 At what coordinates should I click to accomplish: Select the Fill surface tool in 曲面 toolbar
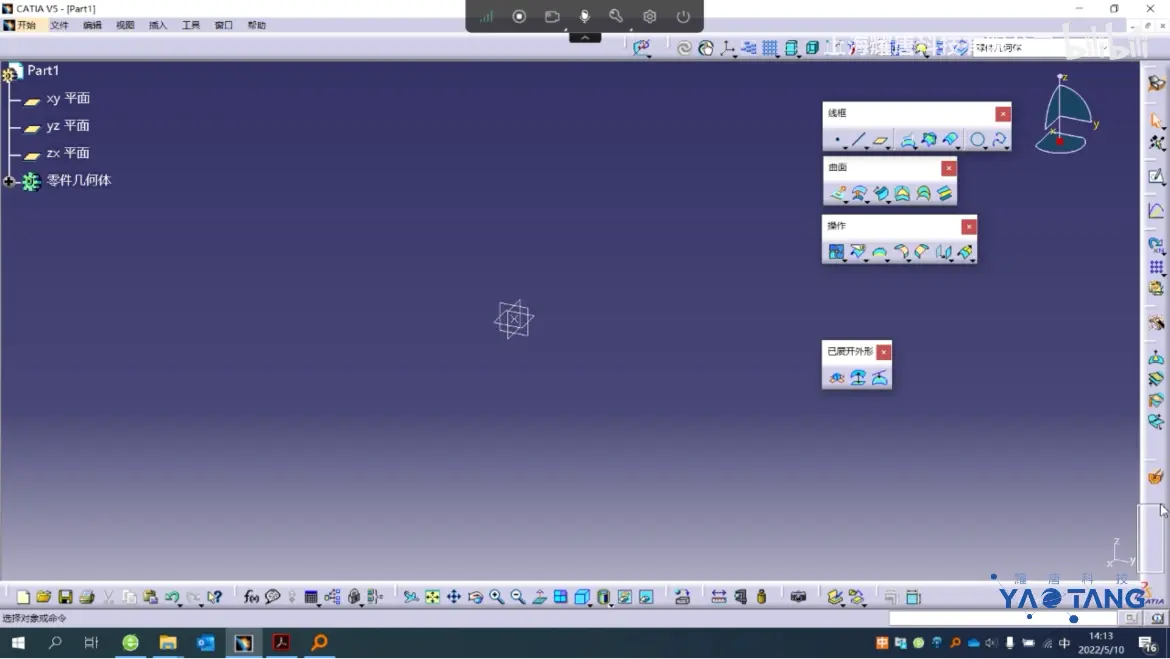pyautogui.click(x=902, y=194)
